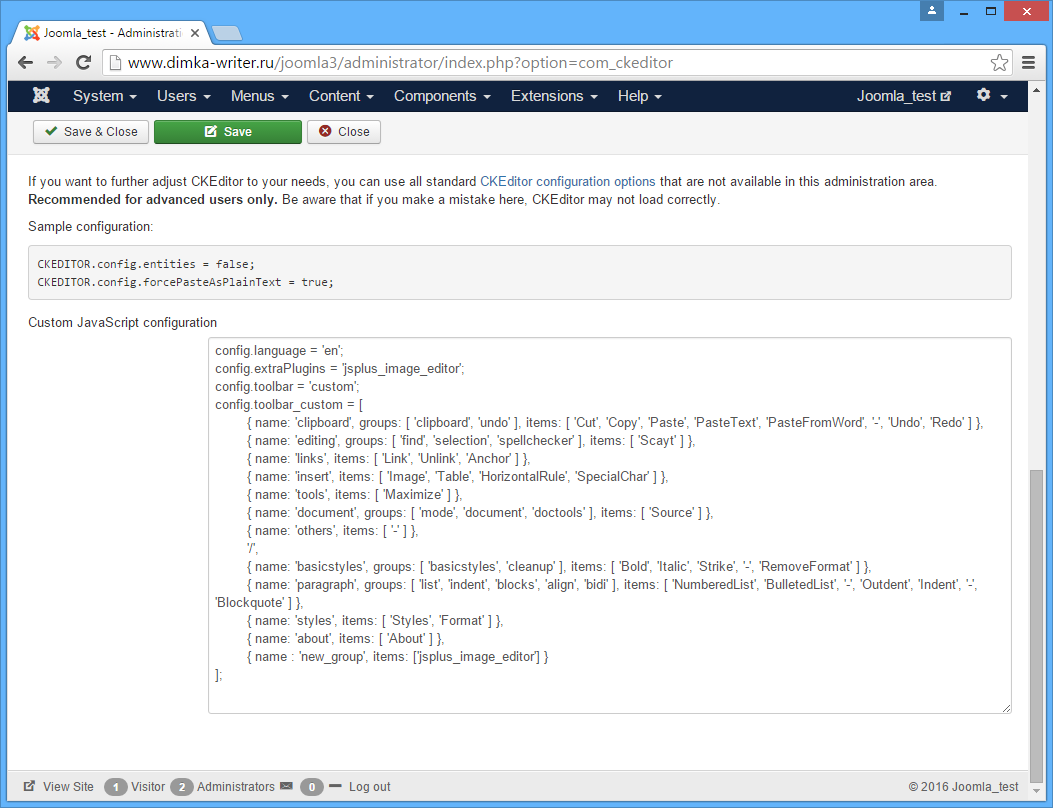Click Log out in footer
1053x808 pixels.
(x=369, y=787)
